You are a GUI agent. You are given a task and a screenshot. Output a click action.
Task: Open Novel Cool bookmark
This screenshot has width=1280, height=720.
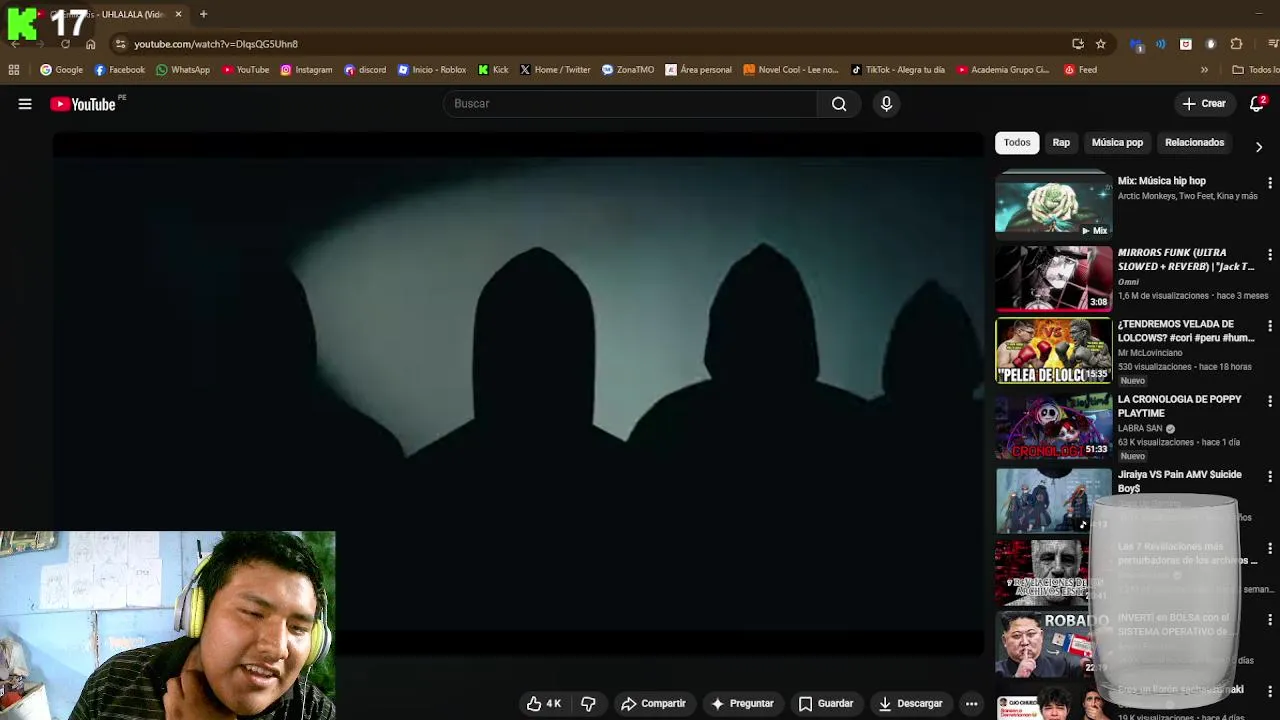click(x=790, y=70)
